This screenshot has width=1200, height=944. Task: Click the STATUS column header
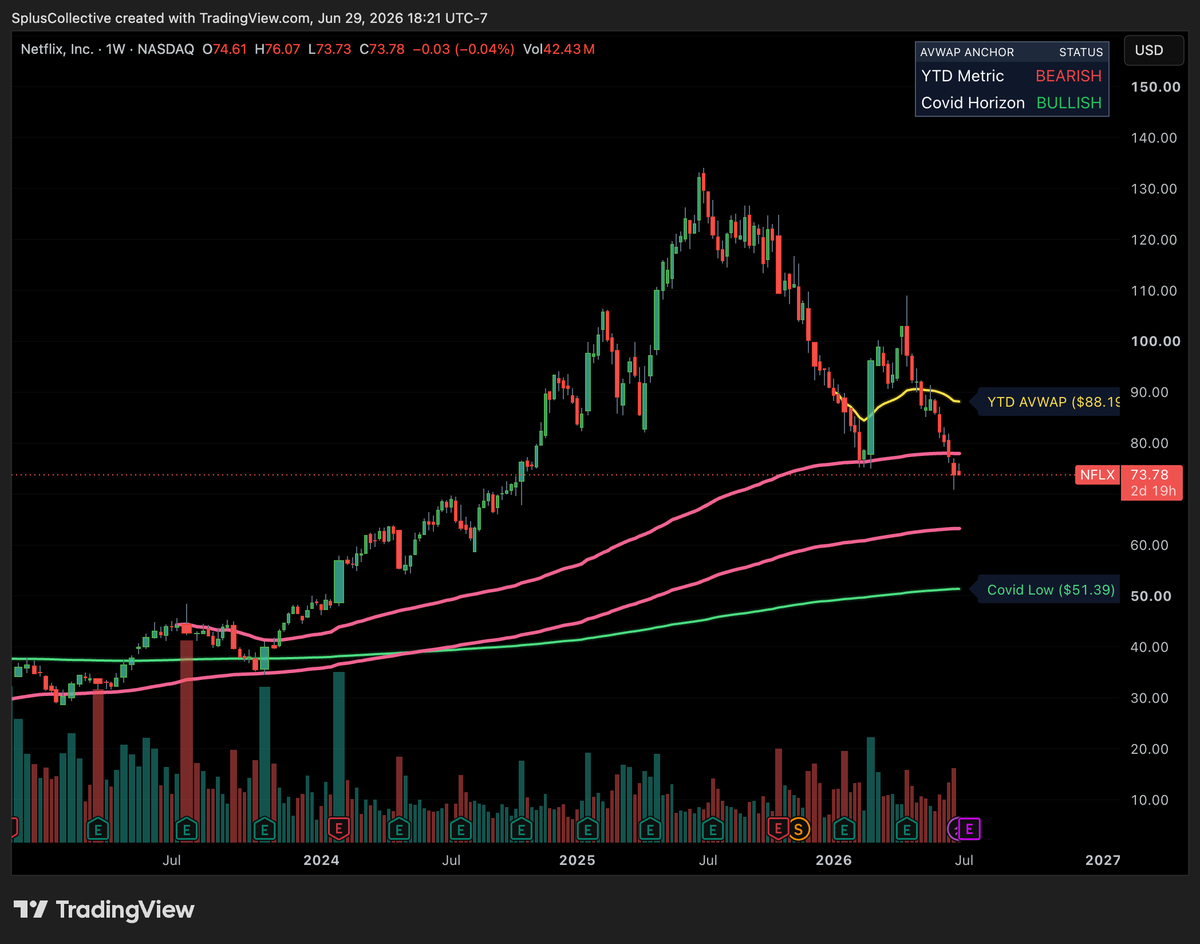coord(1081,52)
